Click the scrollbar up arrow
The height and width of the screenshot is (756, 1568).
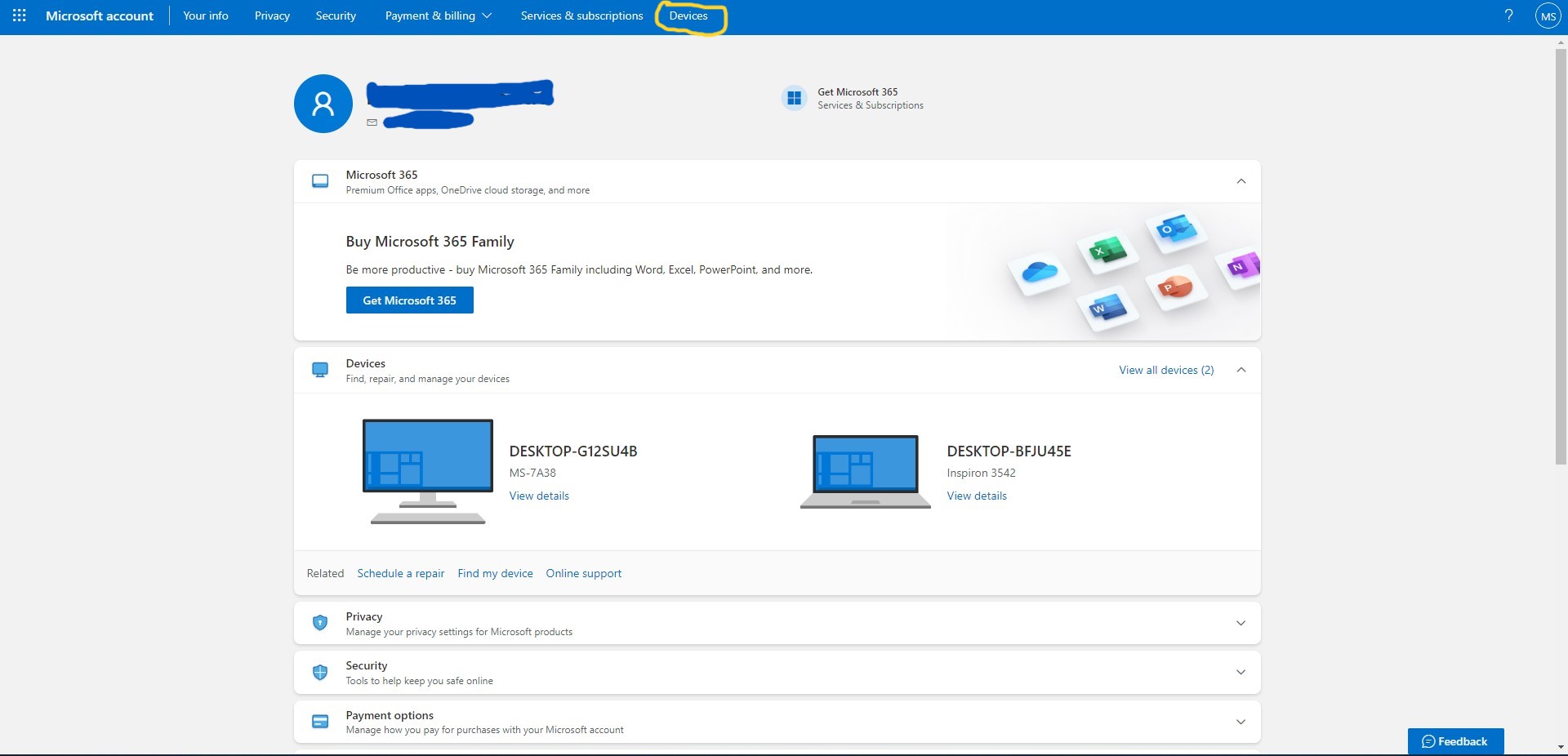[x=1561, y=42]
